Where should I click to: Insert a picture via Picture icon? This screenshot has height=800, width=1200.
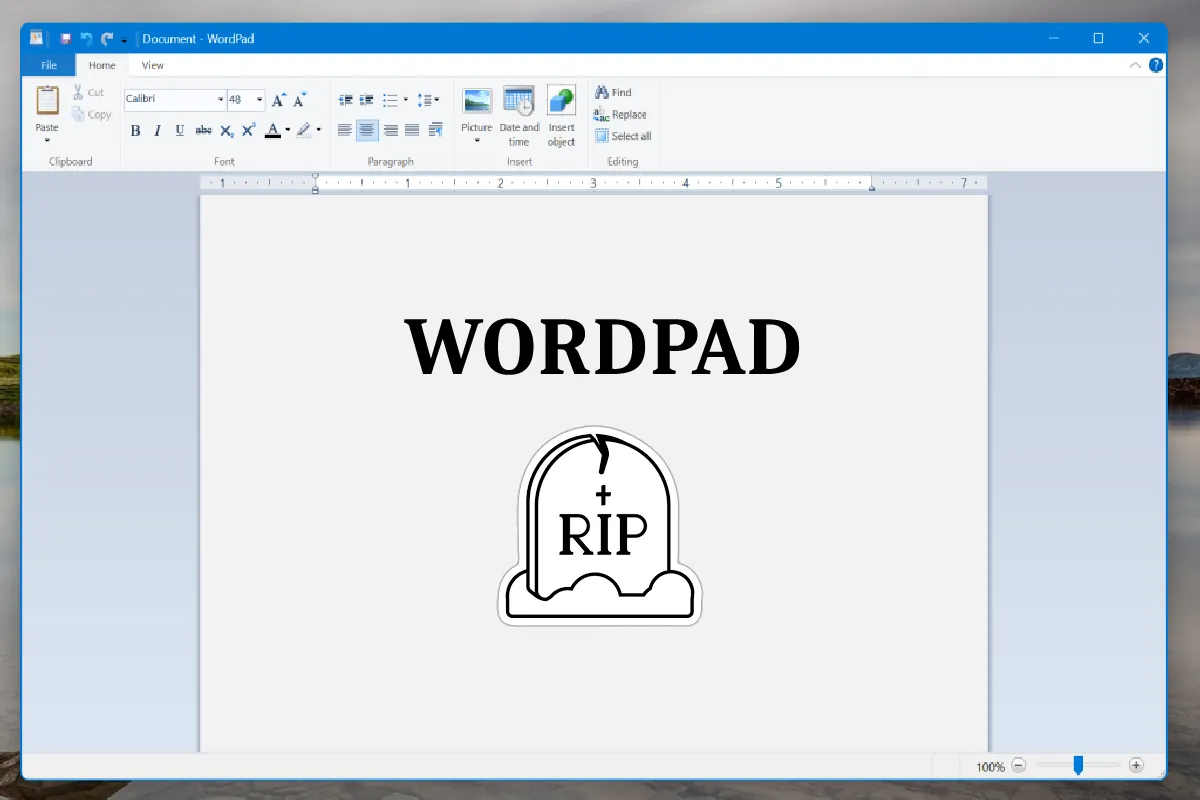tap(477, 101)
